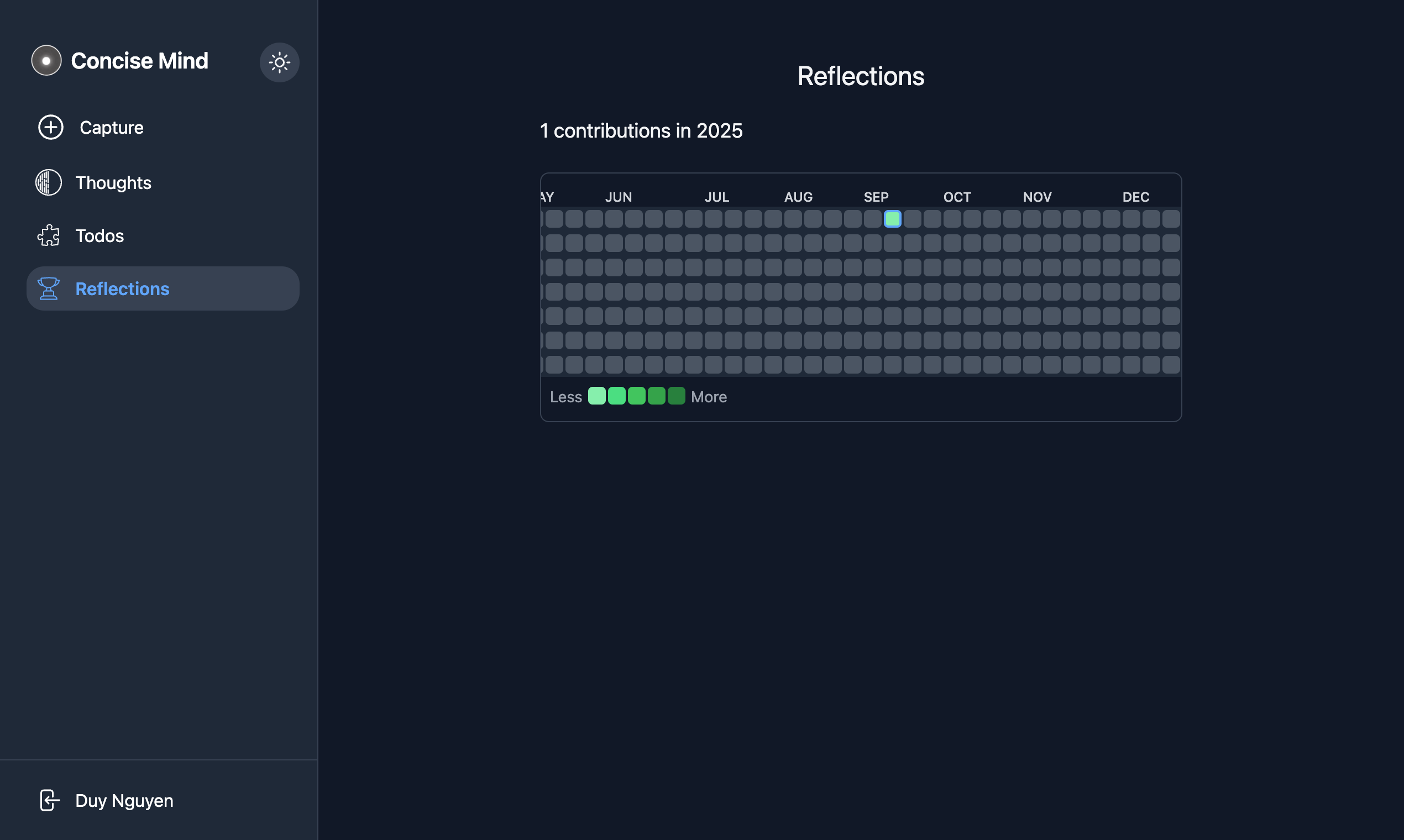Open the Capture plus icon
Viewport: 1404px width, 840px height.
tap(50, 127)
